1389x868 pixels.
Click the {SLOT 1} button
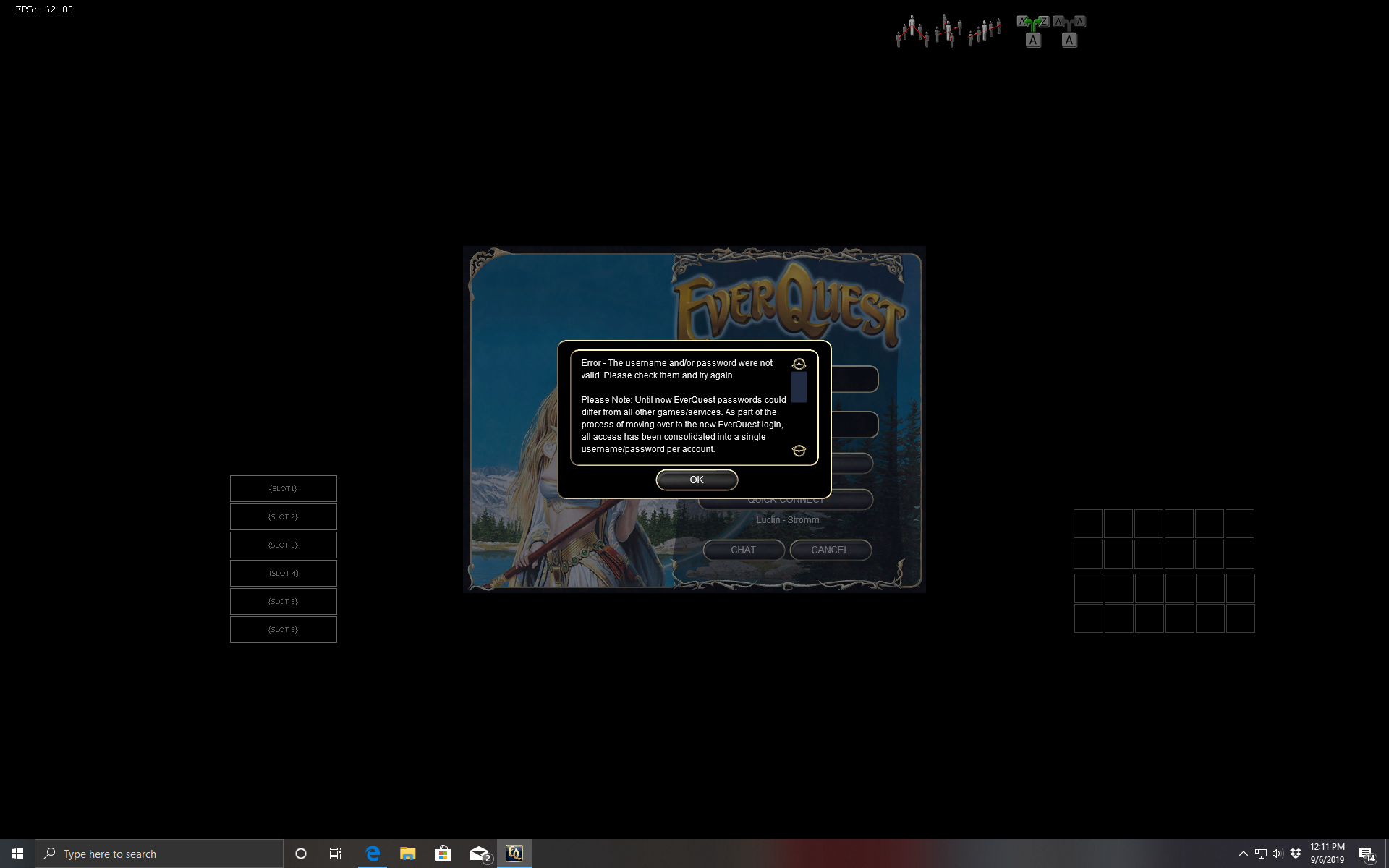pos(284,488)
